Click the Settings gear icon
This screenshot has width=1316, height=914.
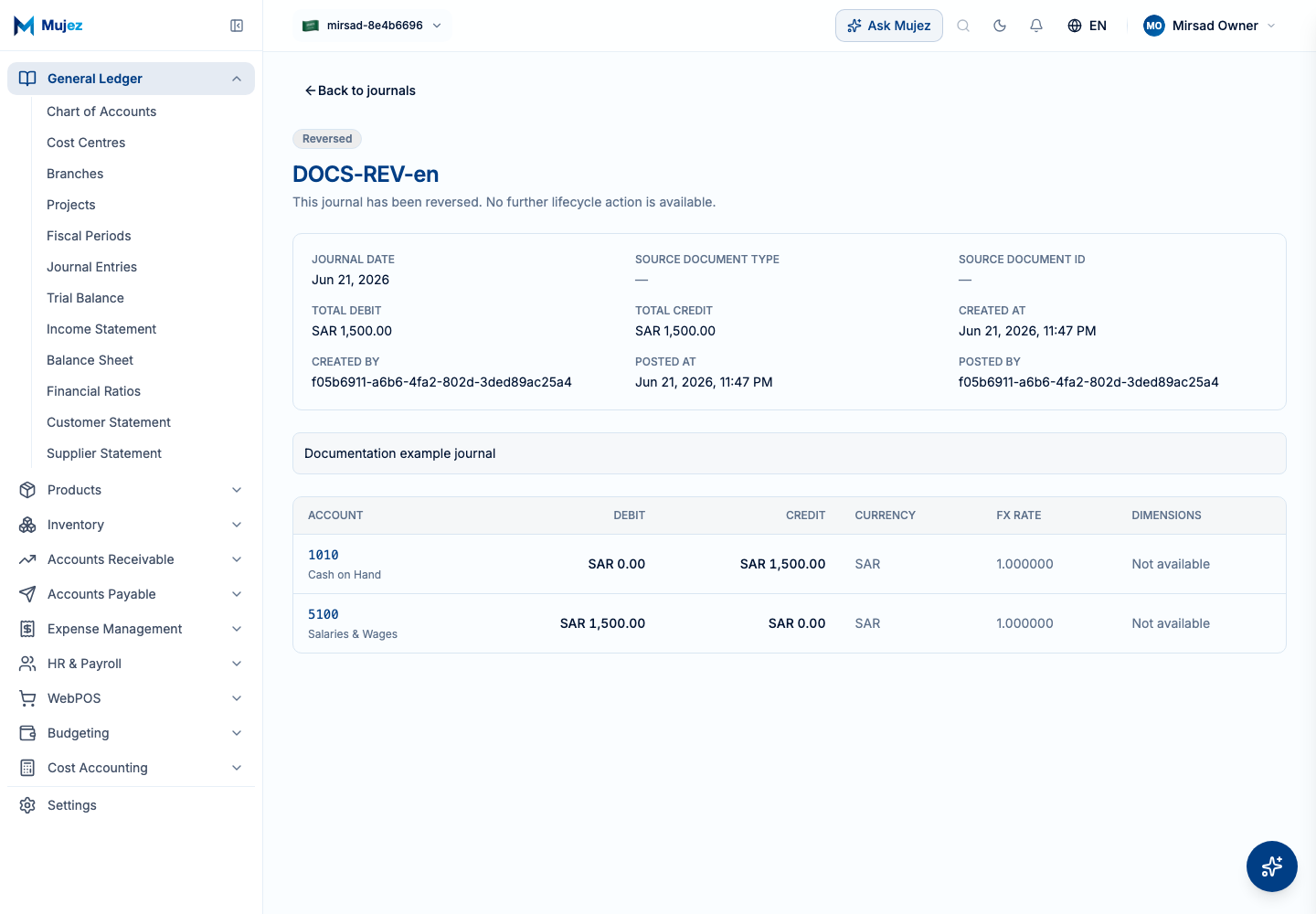[x=27, y=805]
